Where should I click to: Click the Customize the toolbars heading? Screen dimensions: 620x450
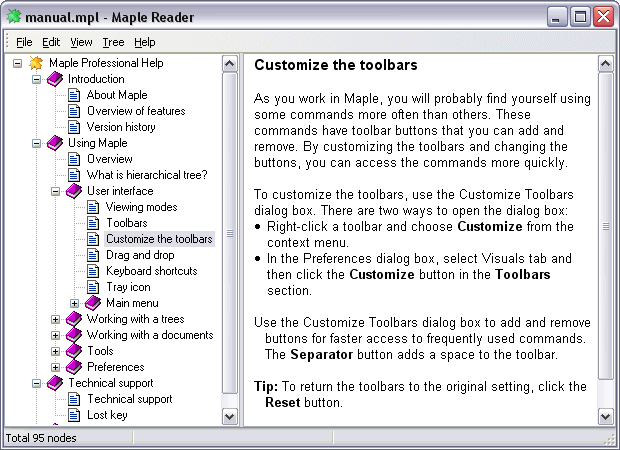pos(336,65)
